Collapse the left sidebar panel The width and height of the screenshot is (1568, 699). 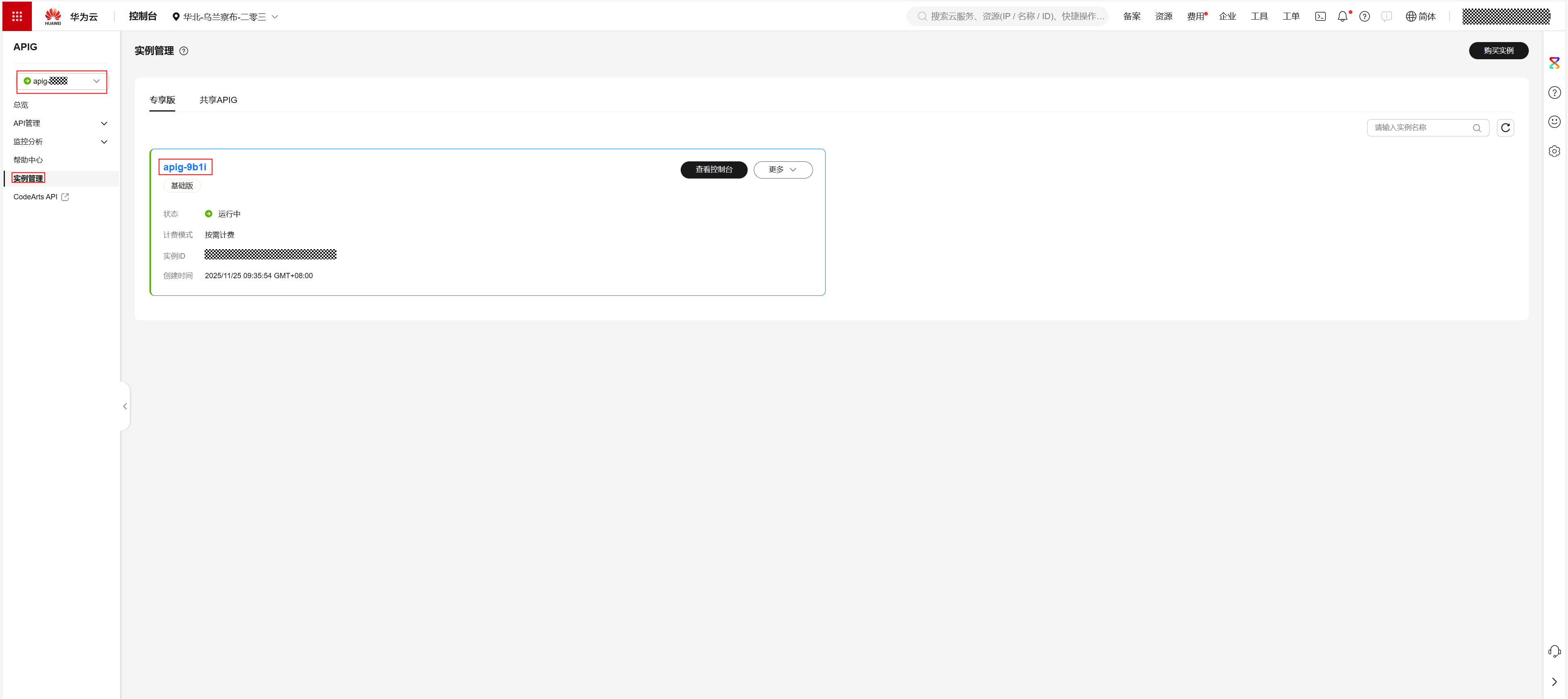[125, 406]
